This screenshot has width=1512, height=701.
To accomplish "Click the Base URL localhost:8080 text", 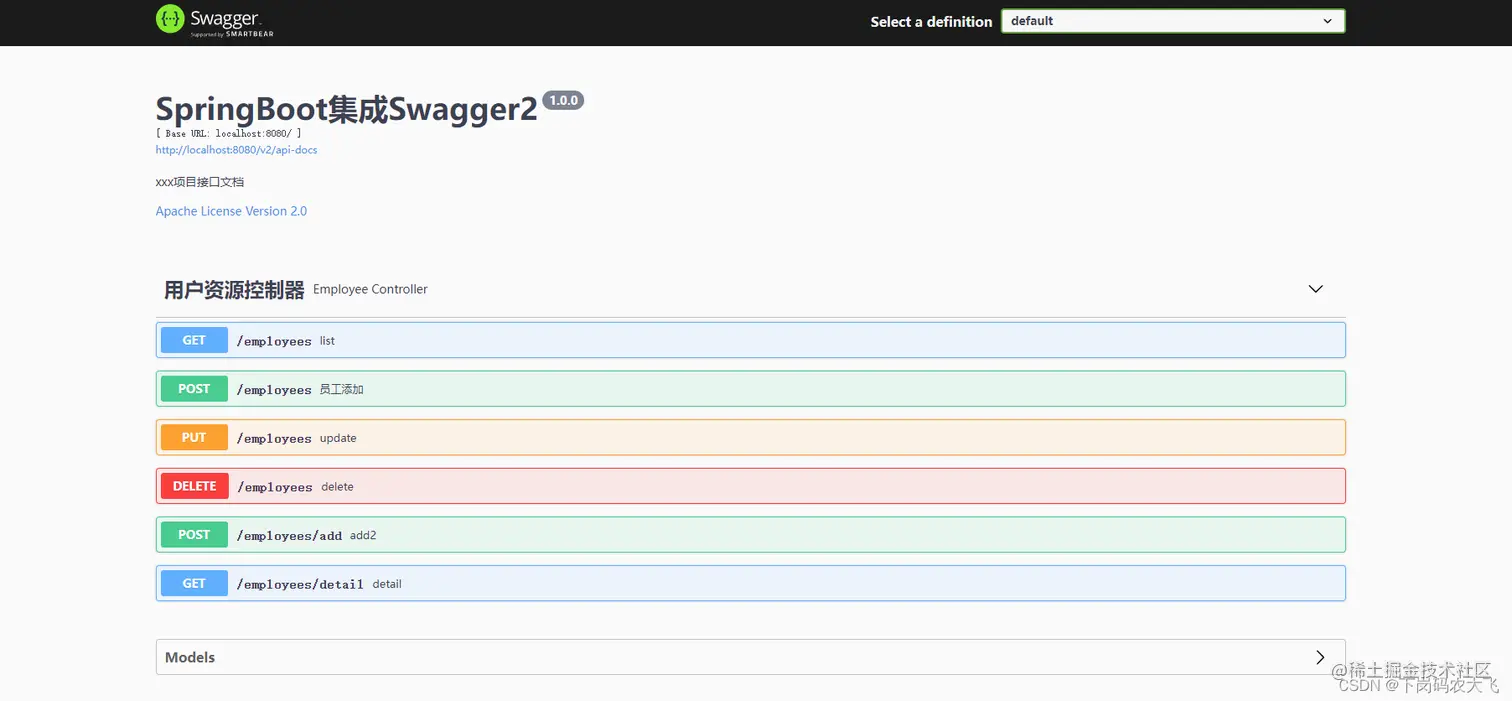I will (x=228, y=133).
